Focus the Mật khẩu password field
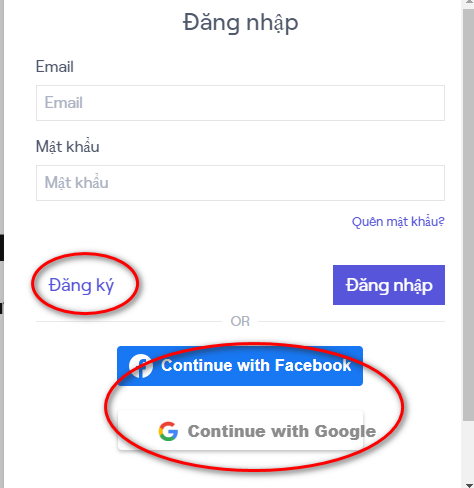 [x=240, y=183]
